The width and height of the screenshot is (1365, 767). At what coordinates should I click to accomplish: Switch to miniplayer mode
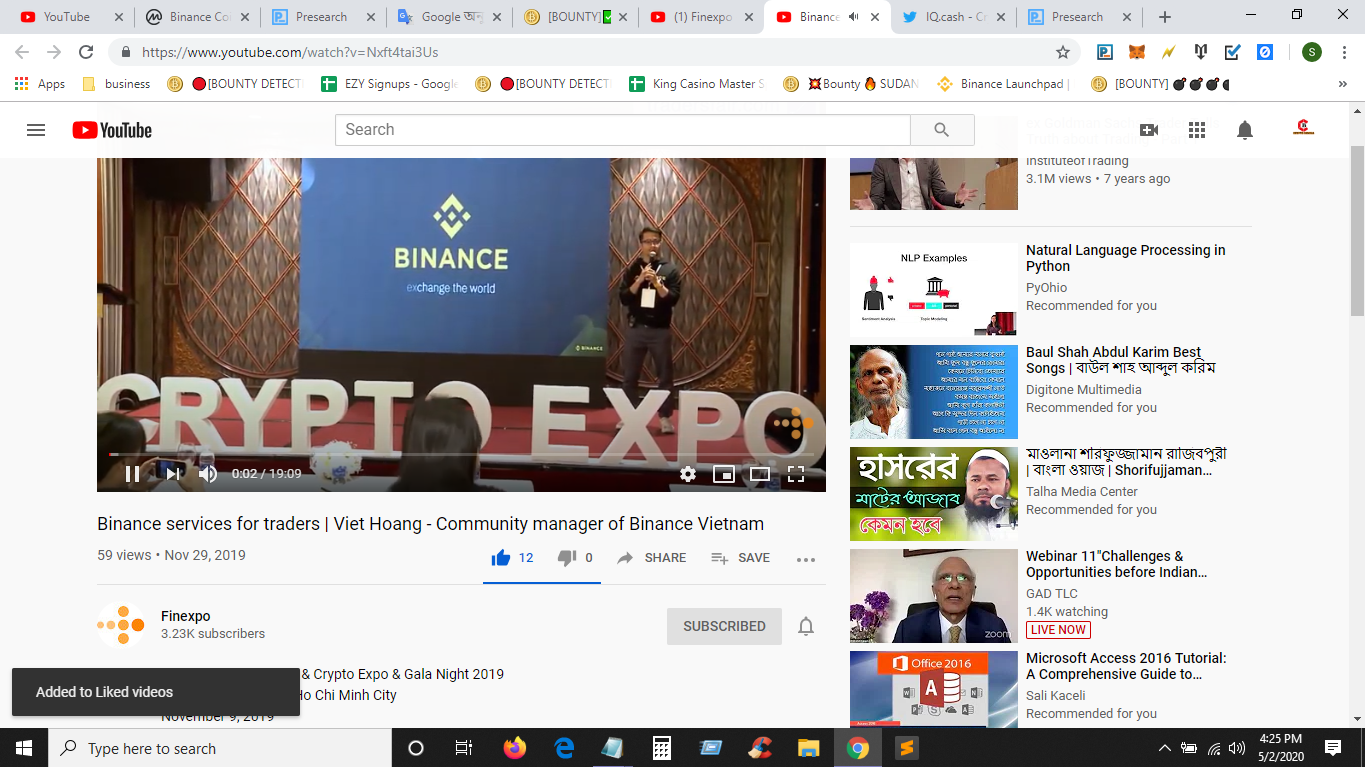click(x=724, y=474)
